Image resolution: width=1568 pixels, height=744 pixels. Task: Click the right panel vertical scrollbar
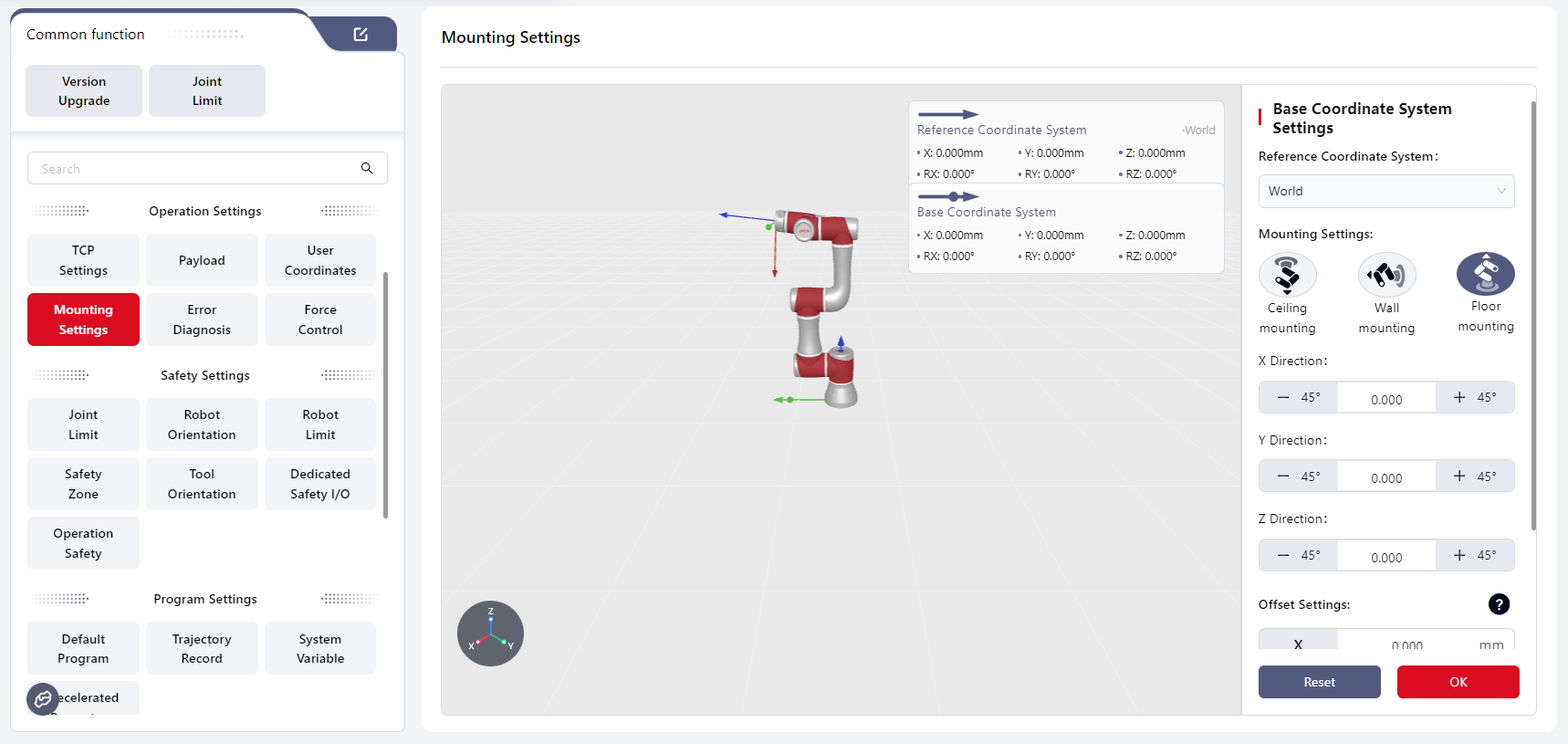pos(1533,315)
